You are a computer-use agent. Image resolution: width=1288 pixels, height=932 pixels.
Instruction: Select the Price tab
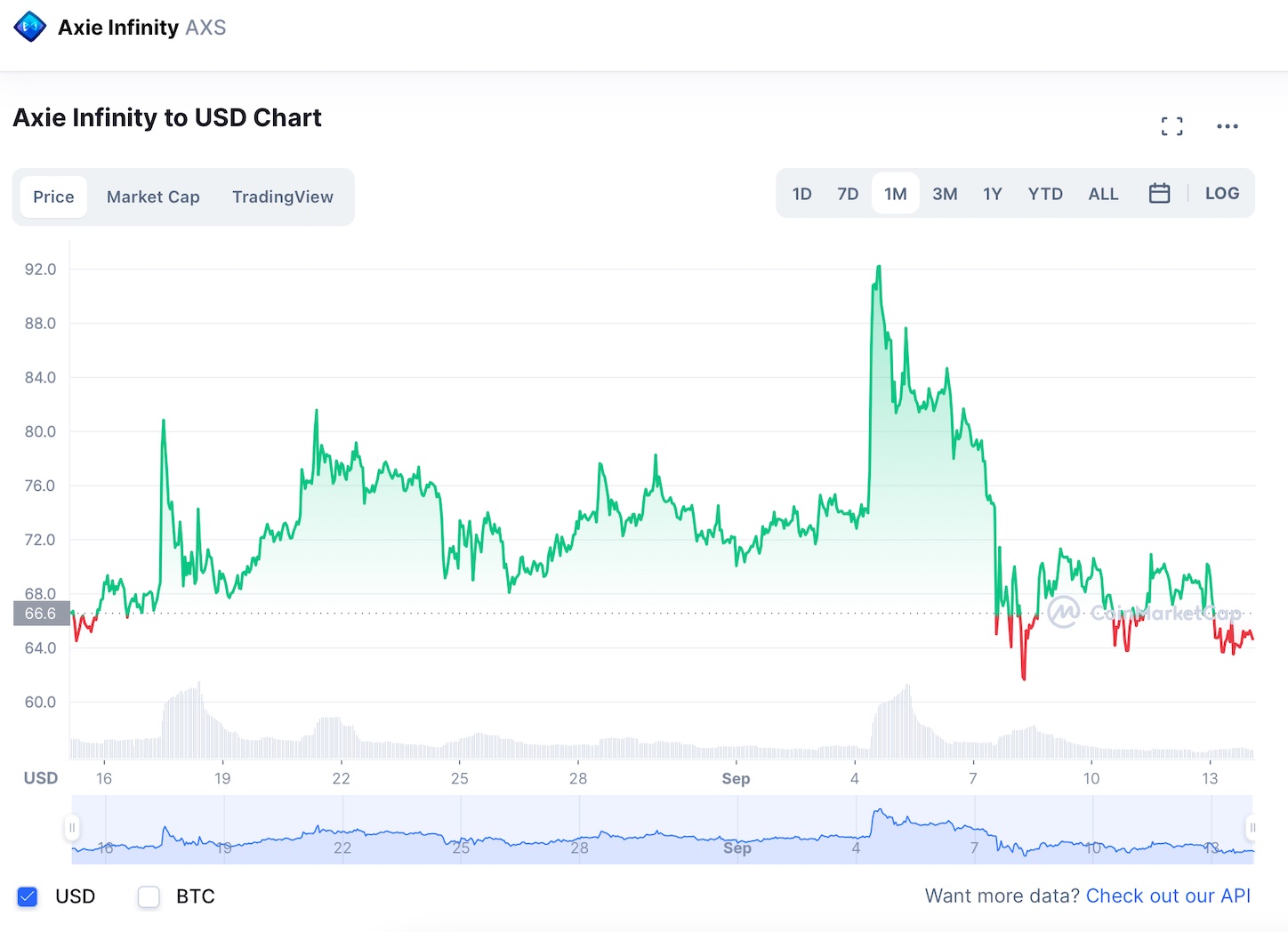[x=53, y=197]
